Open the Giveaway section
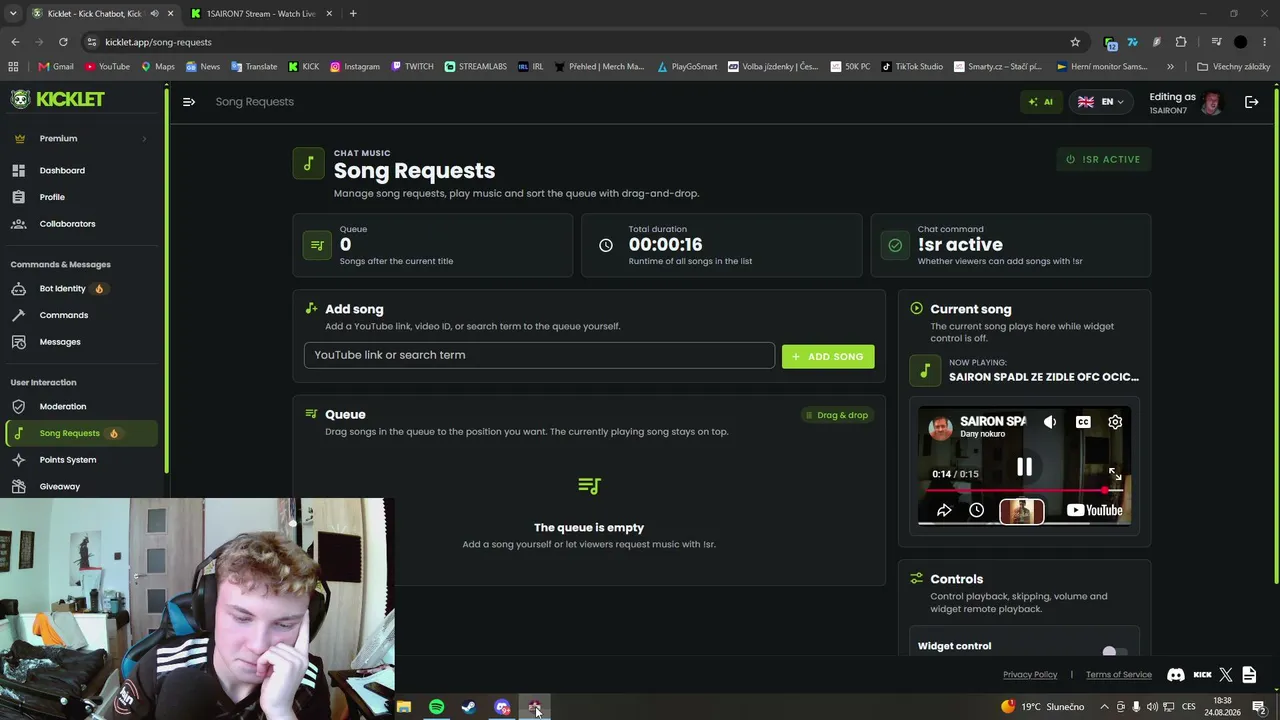The image size is (1280, 720). pyautogui.click(x=80, y=487)
